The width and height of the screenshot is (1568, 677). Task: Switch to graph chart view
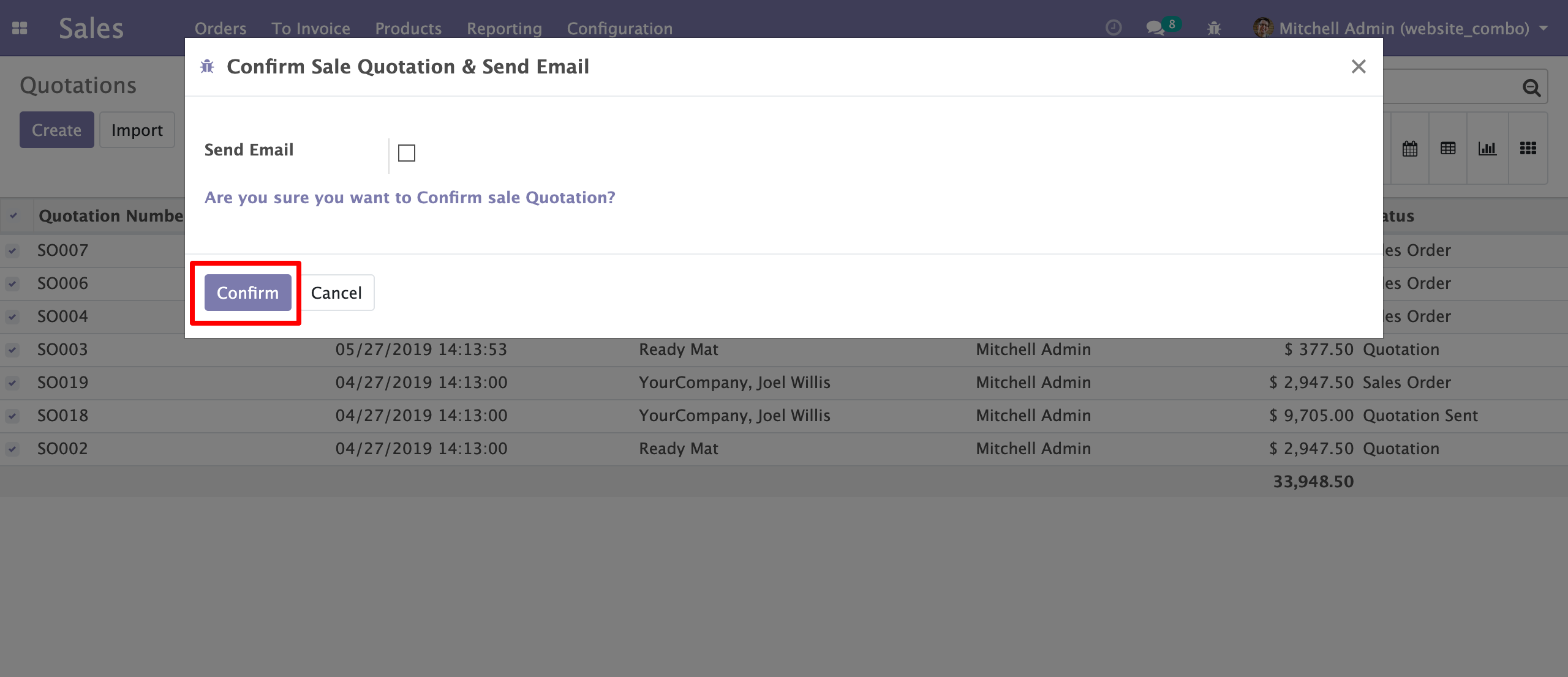[x=1487, y=148]
